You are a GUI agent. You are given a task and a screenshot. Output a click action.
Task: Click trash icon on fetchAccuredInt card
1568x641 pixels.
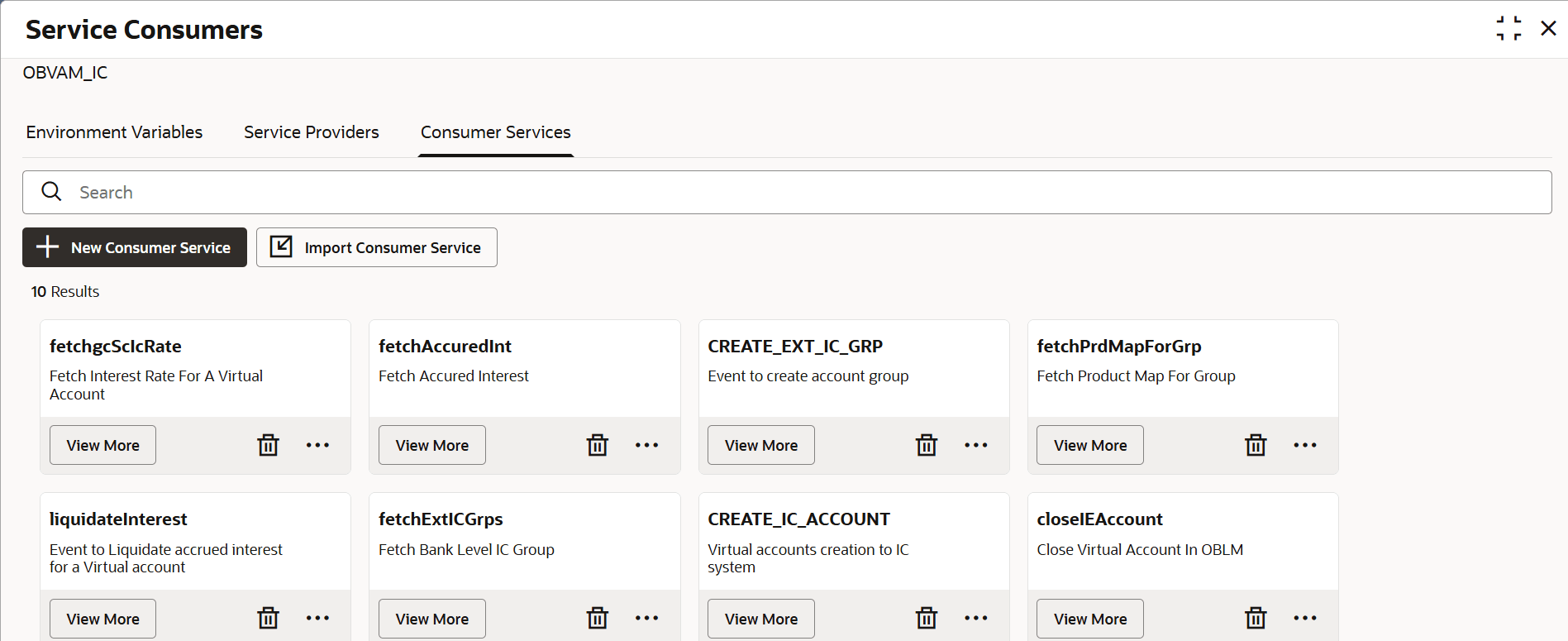pyautogui.click(x=598, y=445)
